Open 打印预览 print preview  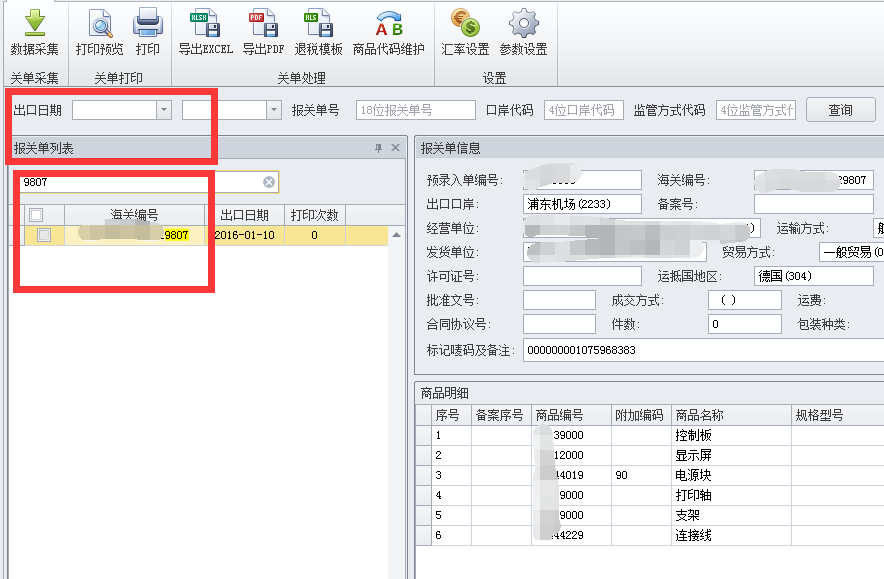pyautogui.click(x=100, y=32)
